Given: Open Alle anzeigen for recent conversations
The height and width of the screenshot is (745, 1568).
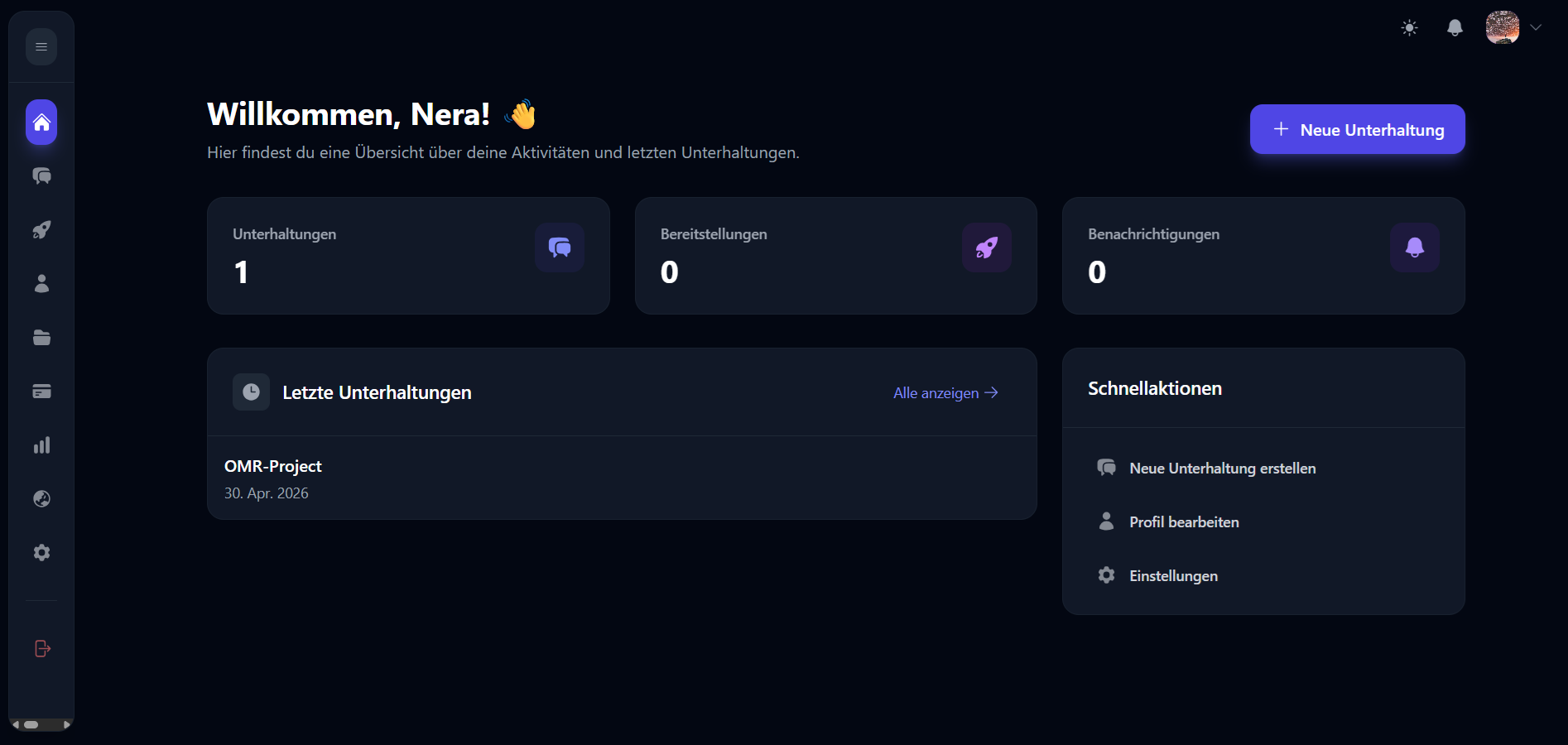Looking at the screenshot, I should pos(945,392).
